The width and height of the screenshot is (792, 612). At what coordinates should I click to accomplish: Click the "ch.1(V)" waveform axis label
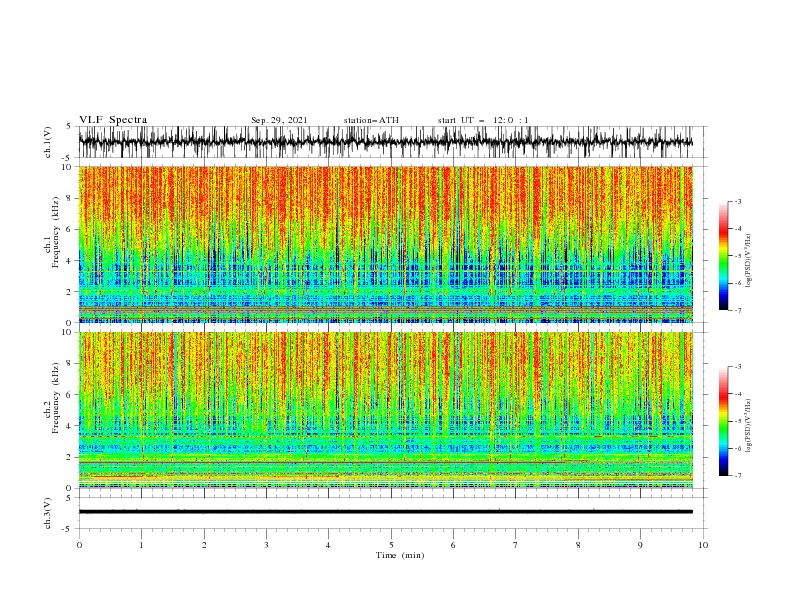click(48, 142)
